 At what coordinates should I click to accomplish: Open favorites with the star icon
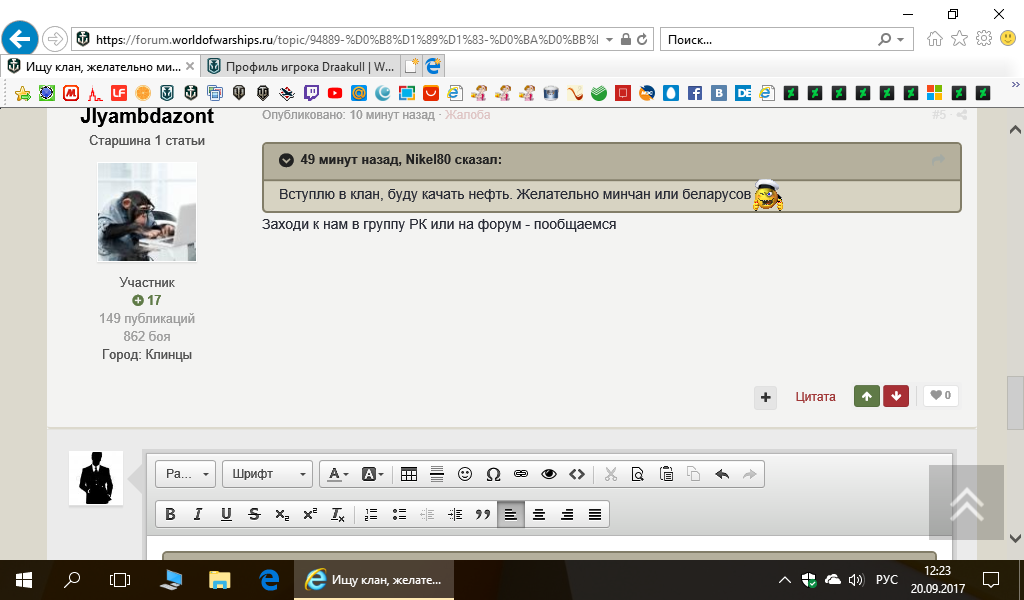click(x=959, y=39)
